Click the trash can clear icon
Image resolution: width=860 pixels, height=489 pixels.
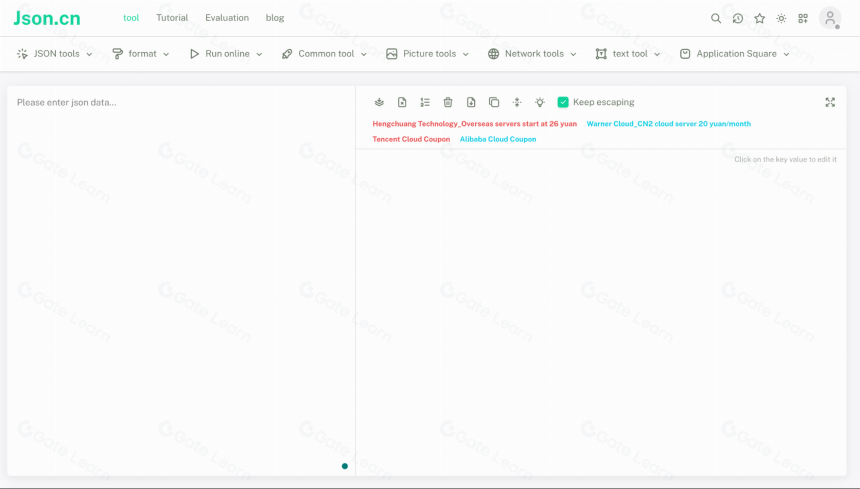[448, 102]
